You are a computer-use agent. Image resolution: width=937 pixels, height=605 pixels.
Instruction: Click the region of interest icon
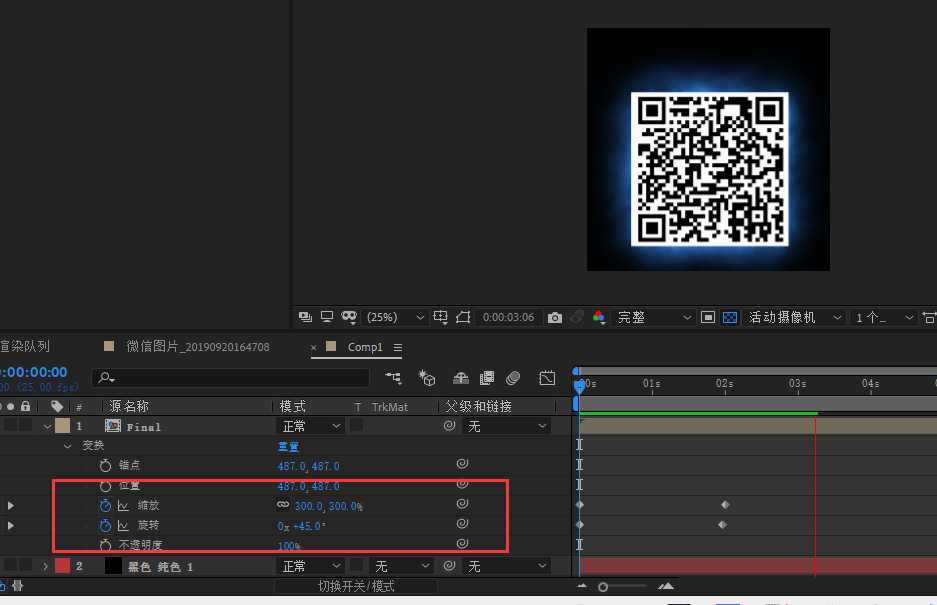tap(463, 317)
